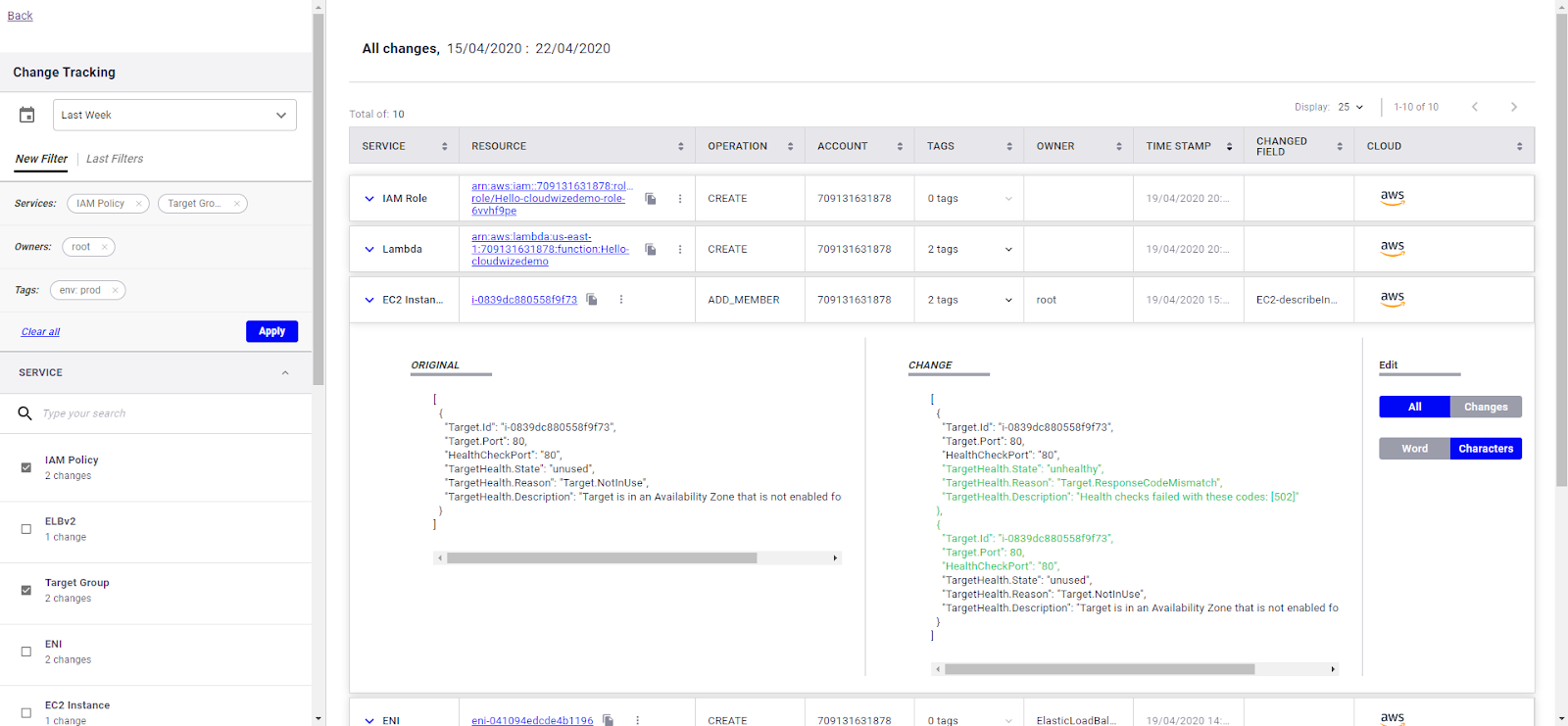The height and width of the screenshot is (726, 1568).
Task: Go to the previous results page
Action: click(1475, 107)
